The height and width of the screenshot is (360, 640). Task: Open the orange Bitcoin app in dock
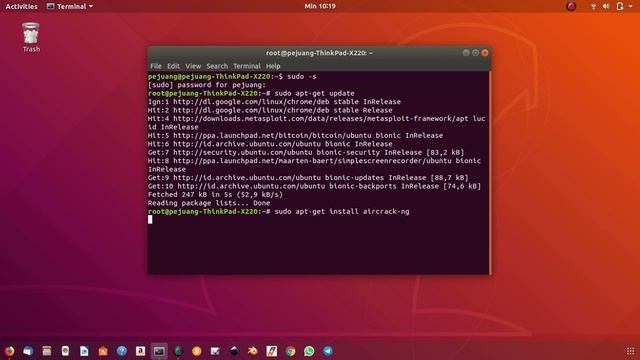[x=197, y=351]
